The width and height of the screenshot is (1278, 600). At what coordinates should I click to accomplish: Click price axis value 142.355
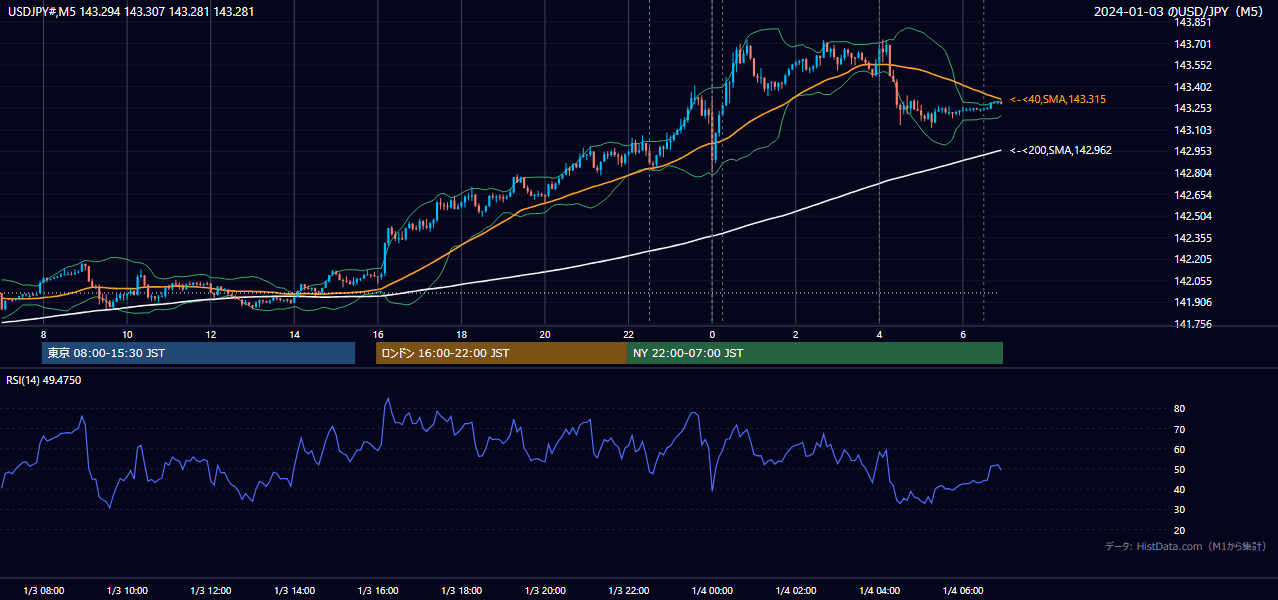[x=1193, y=238]
